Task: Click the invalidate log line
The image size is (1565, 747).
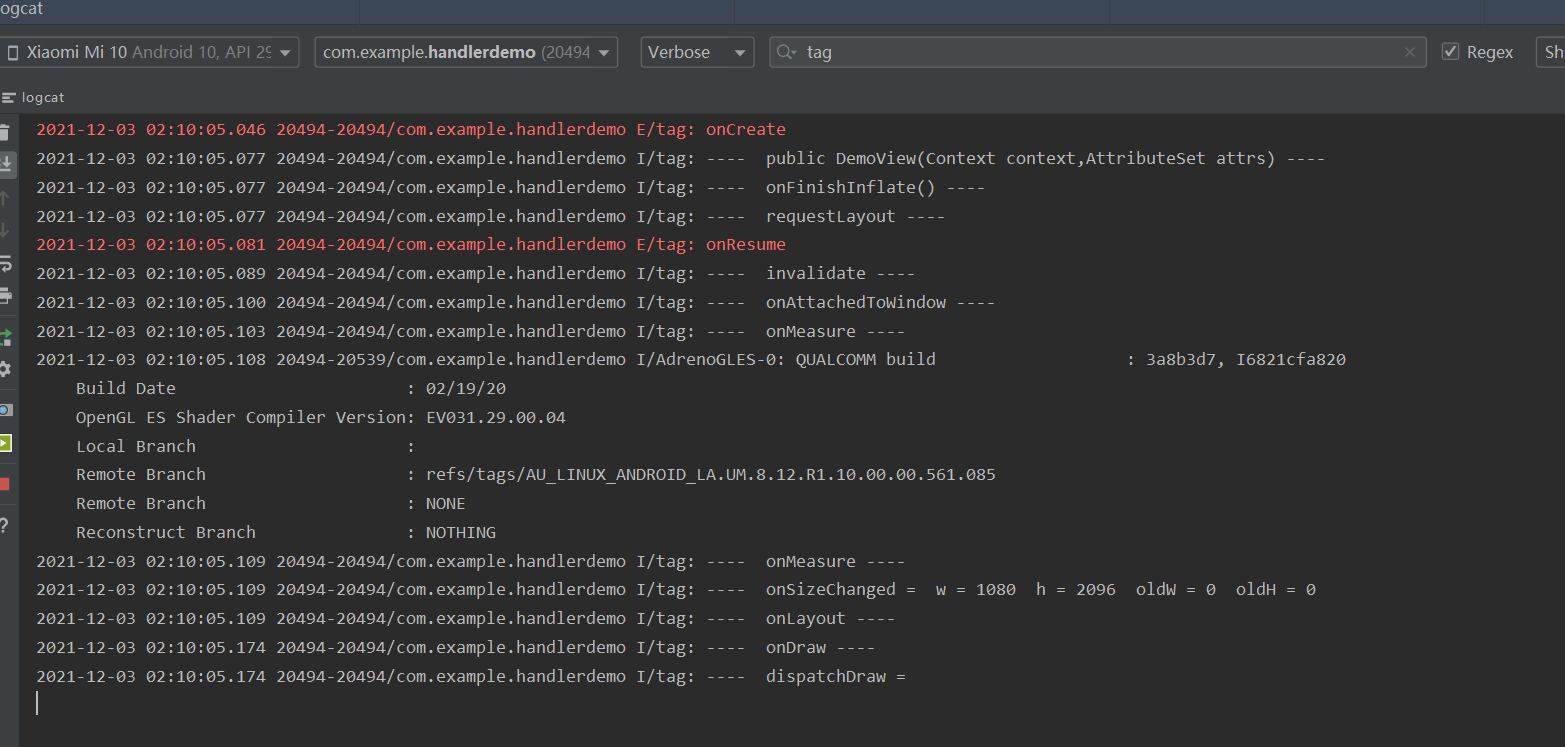Action: point(475,273)
